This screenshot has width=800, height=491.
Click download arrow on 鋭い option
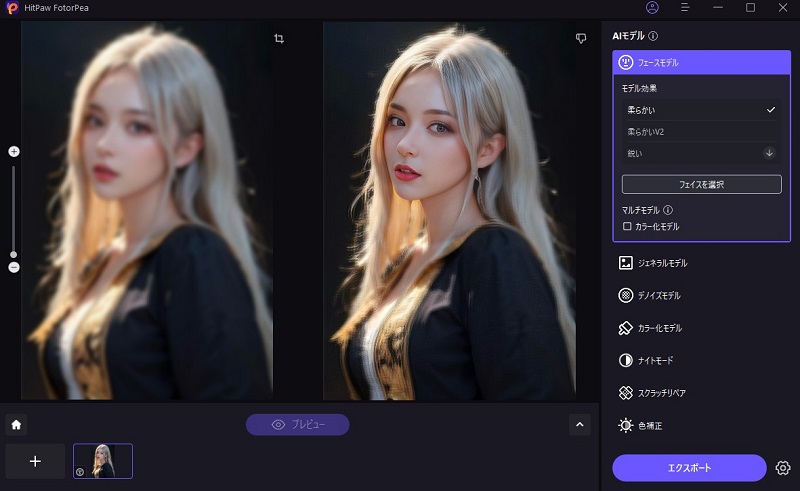point(769,153)
